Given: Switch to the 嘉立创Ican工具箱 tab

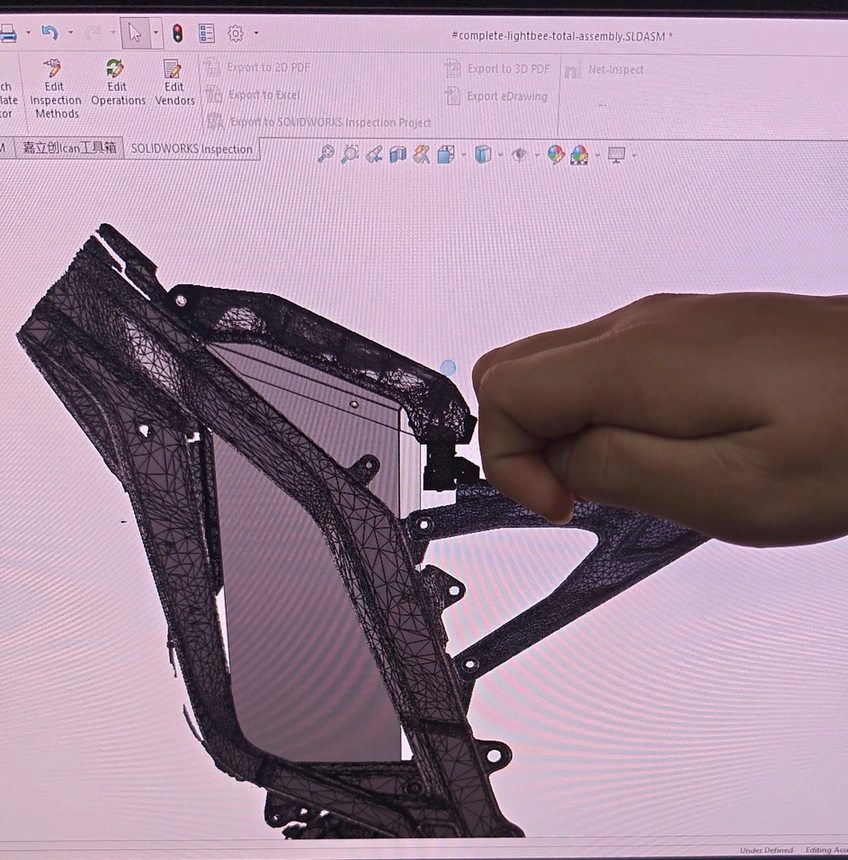Looking at the screenshot, I should 69,148.
